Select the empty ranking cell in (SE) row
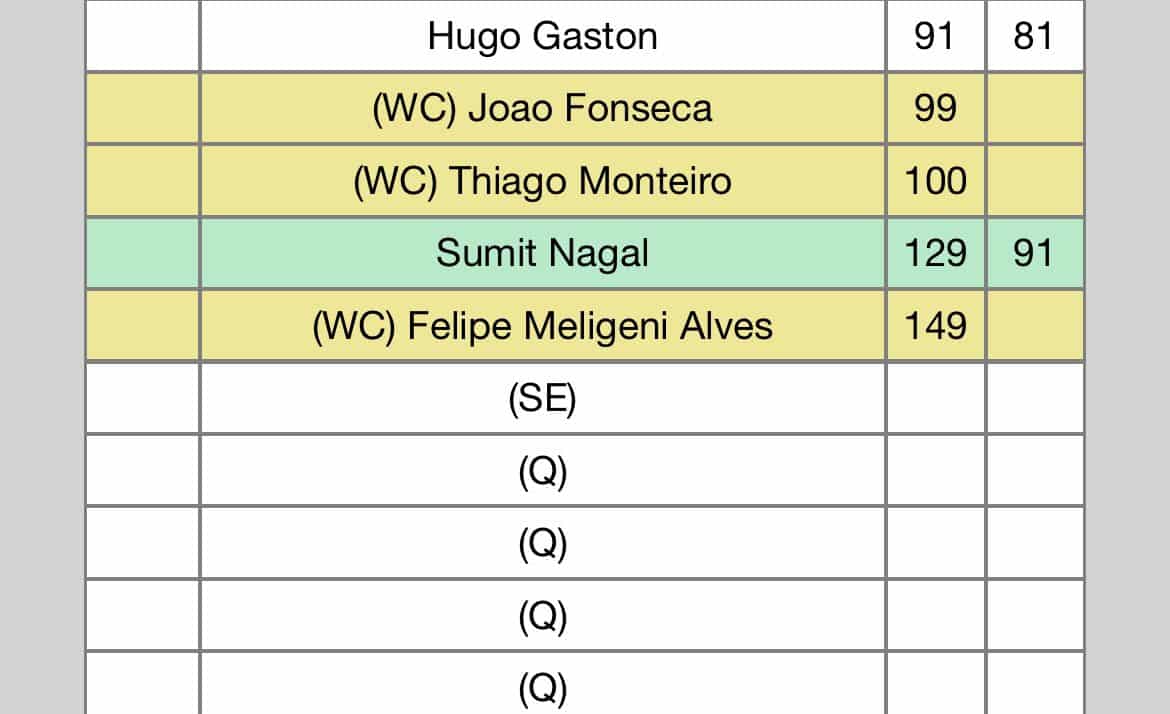1170x714 pixels. pos(936,398)
